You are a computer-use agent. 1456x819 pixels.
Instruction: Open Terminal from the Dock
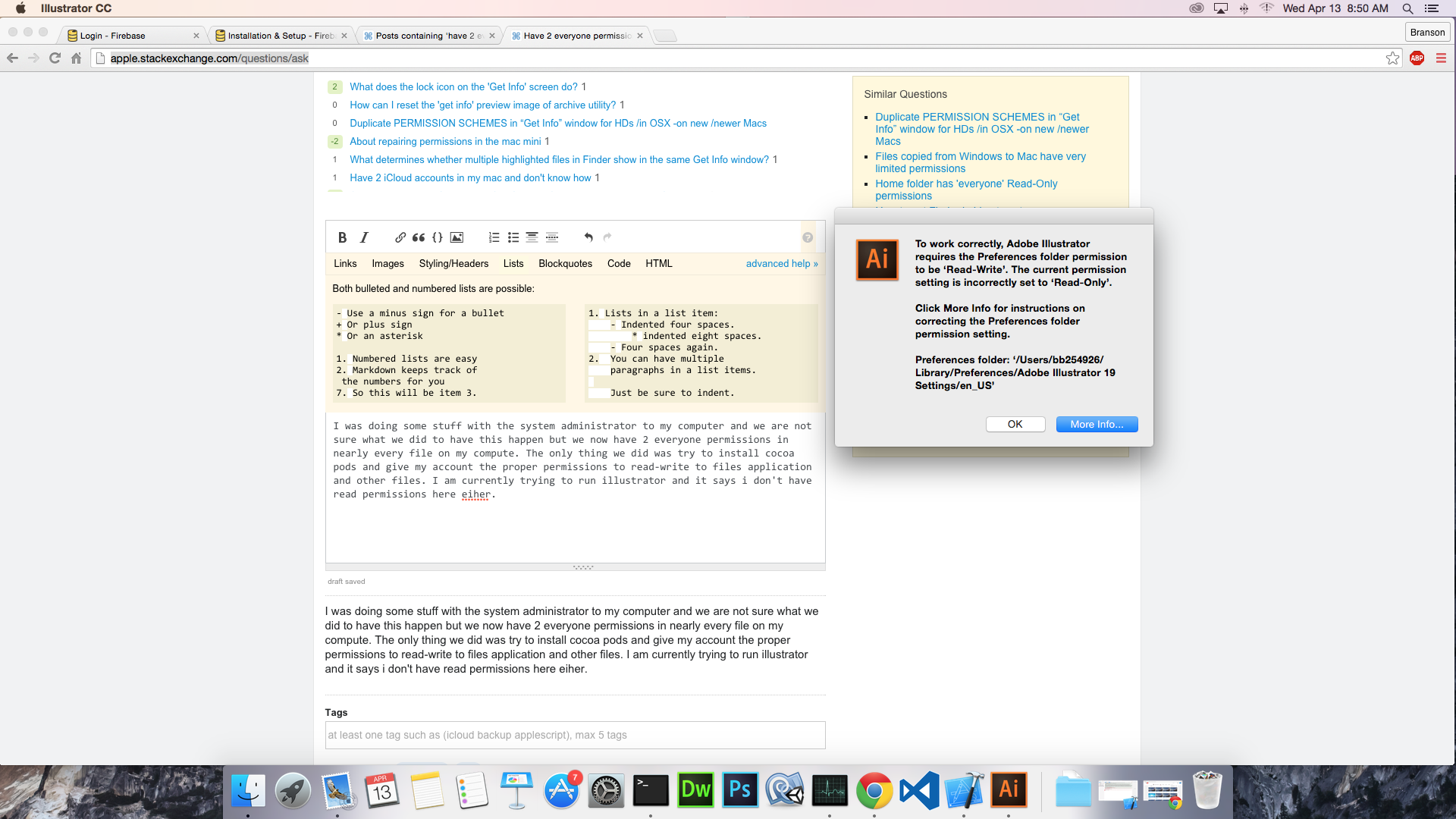click(651, 791)
